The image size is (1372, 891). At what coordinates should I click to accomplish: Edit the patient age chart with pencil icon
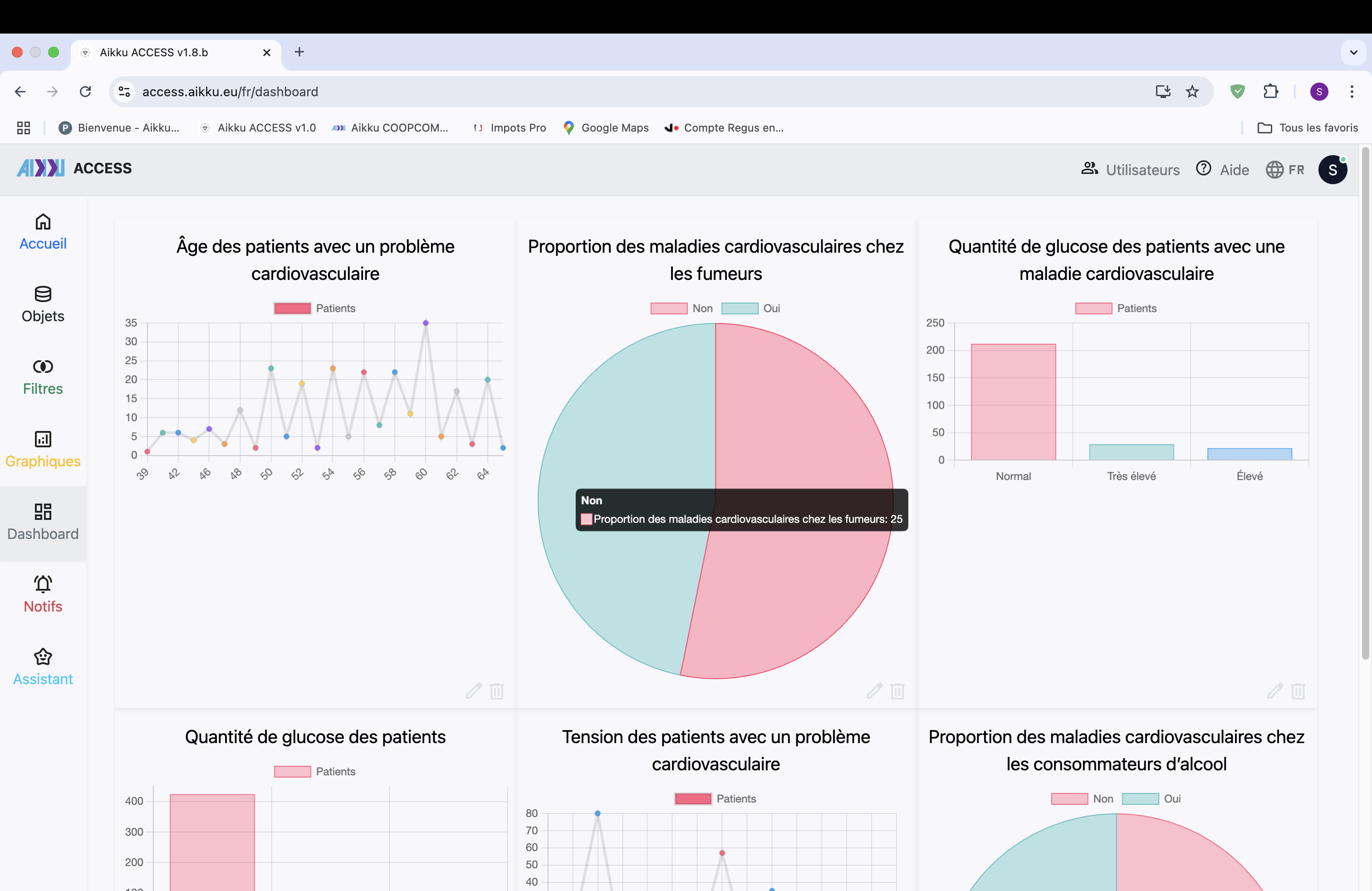473,690
